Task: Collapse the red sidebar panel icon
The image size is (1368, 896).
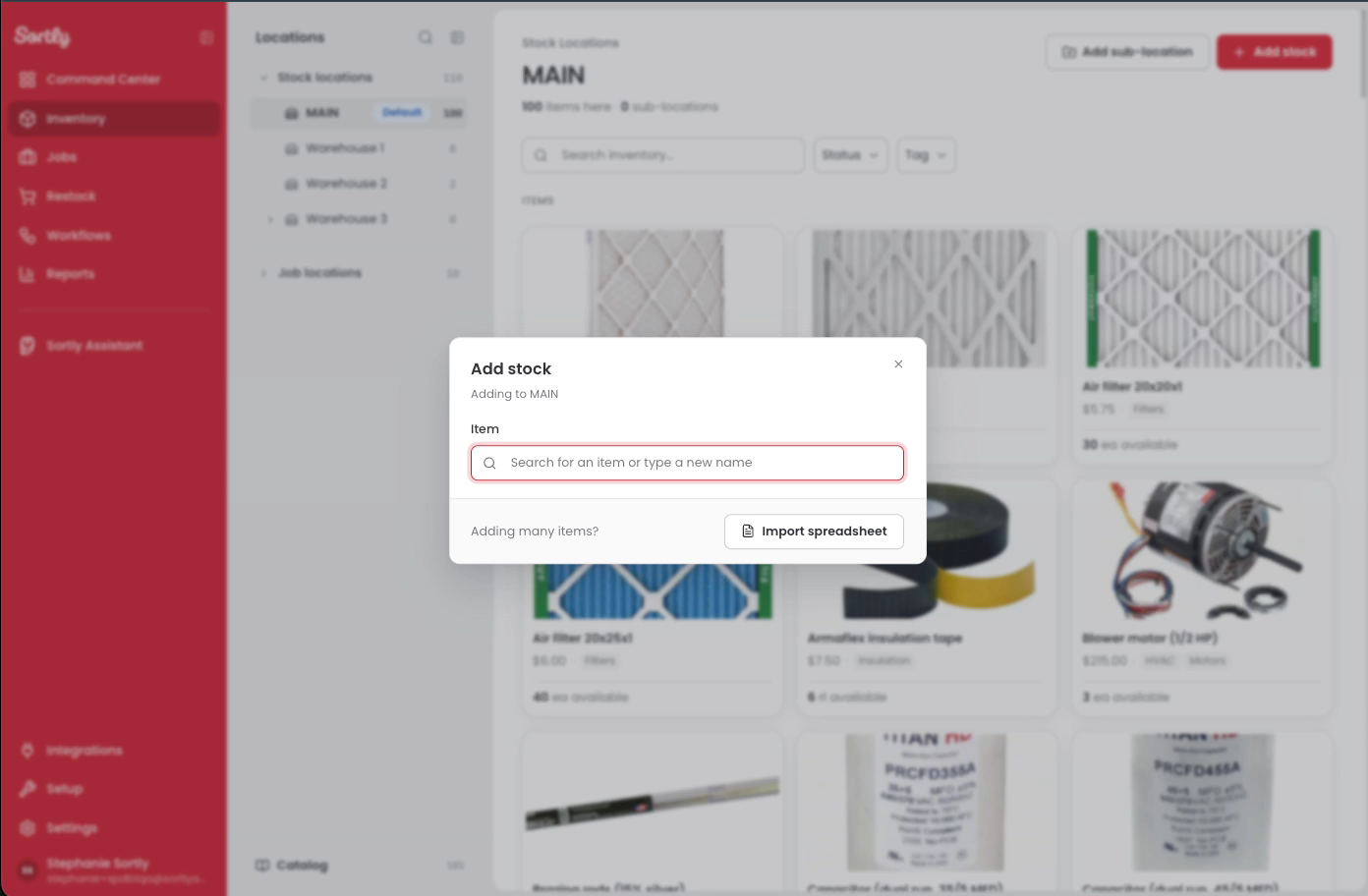Action: tap(206, 37)
